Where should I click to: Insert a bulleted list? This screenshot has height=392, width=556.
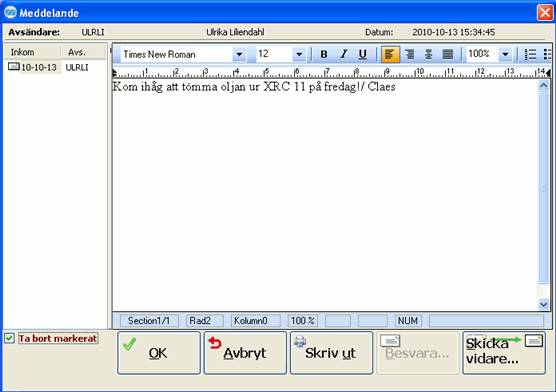click(547, 54)
